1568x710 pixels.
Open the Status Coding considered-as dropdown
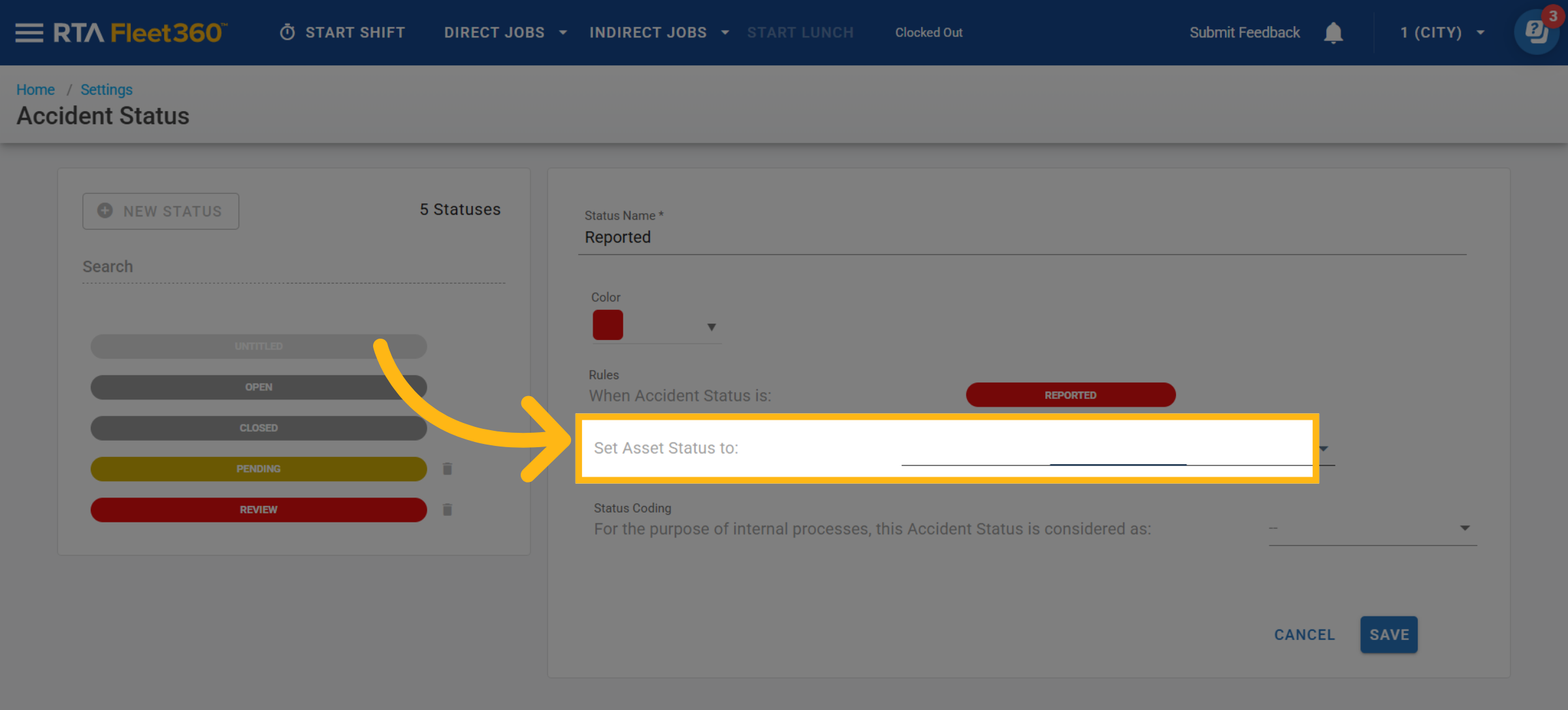(x=1372, y=528)
